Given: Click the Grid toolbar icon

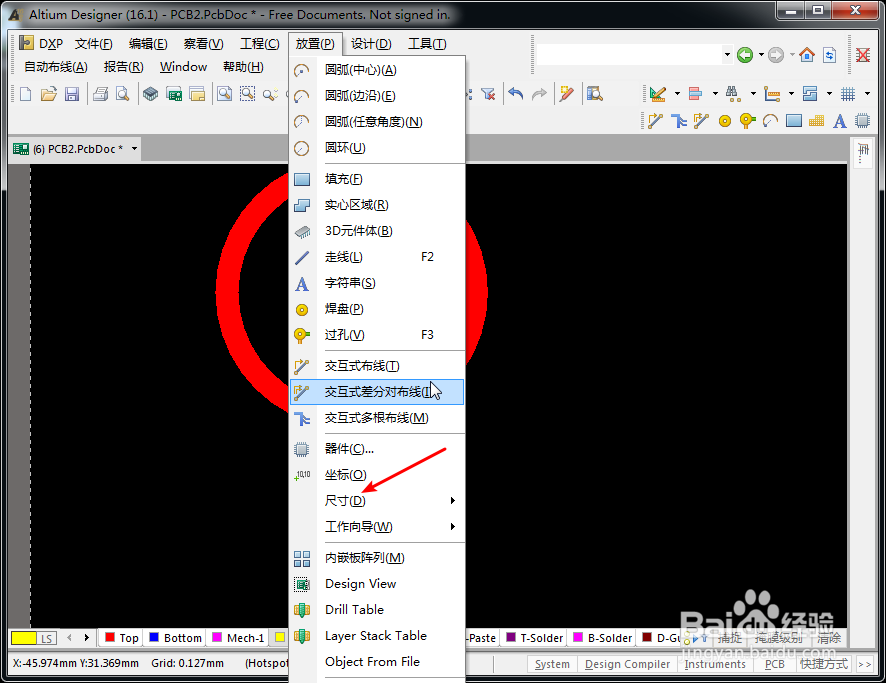Looking at the screenshot, I should 848,94.
